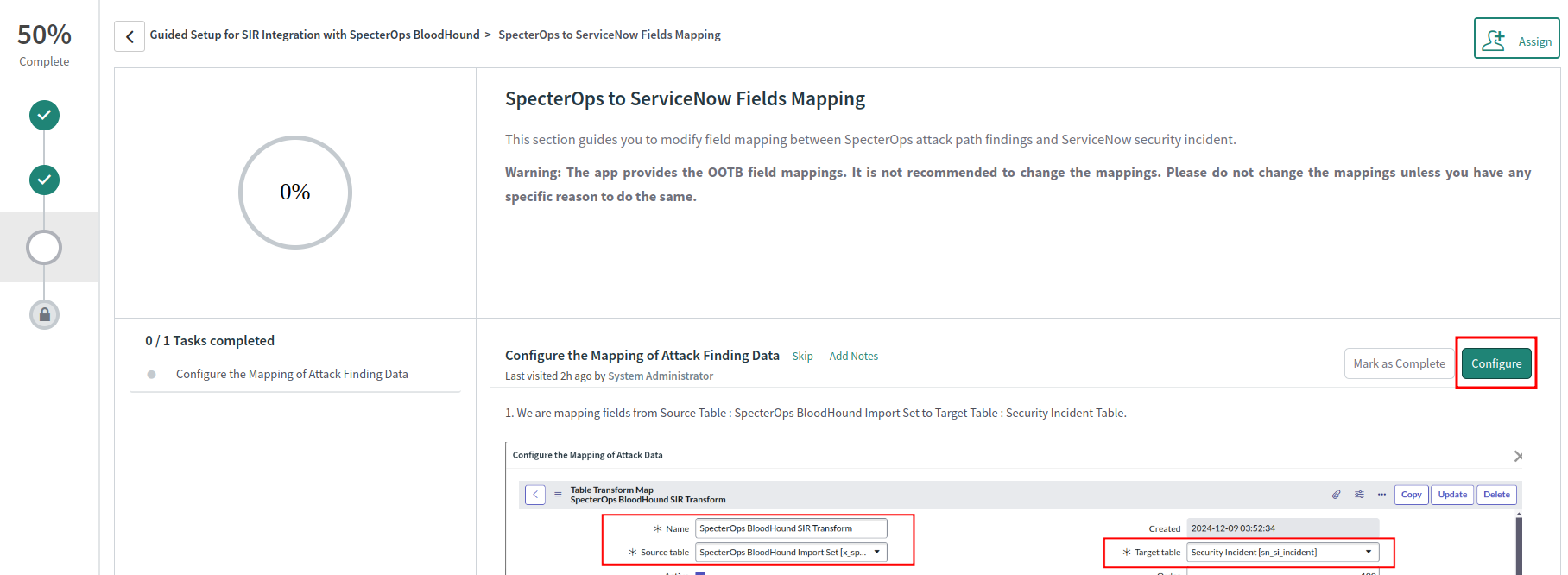Screen dimensions: 1568x575
Task: Select the second completed checkmark step
Action: 44,180
